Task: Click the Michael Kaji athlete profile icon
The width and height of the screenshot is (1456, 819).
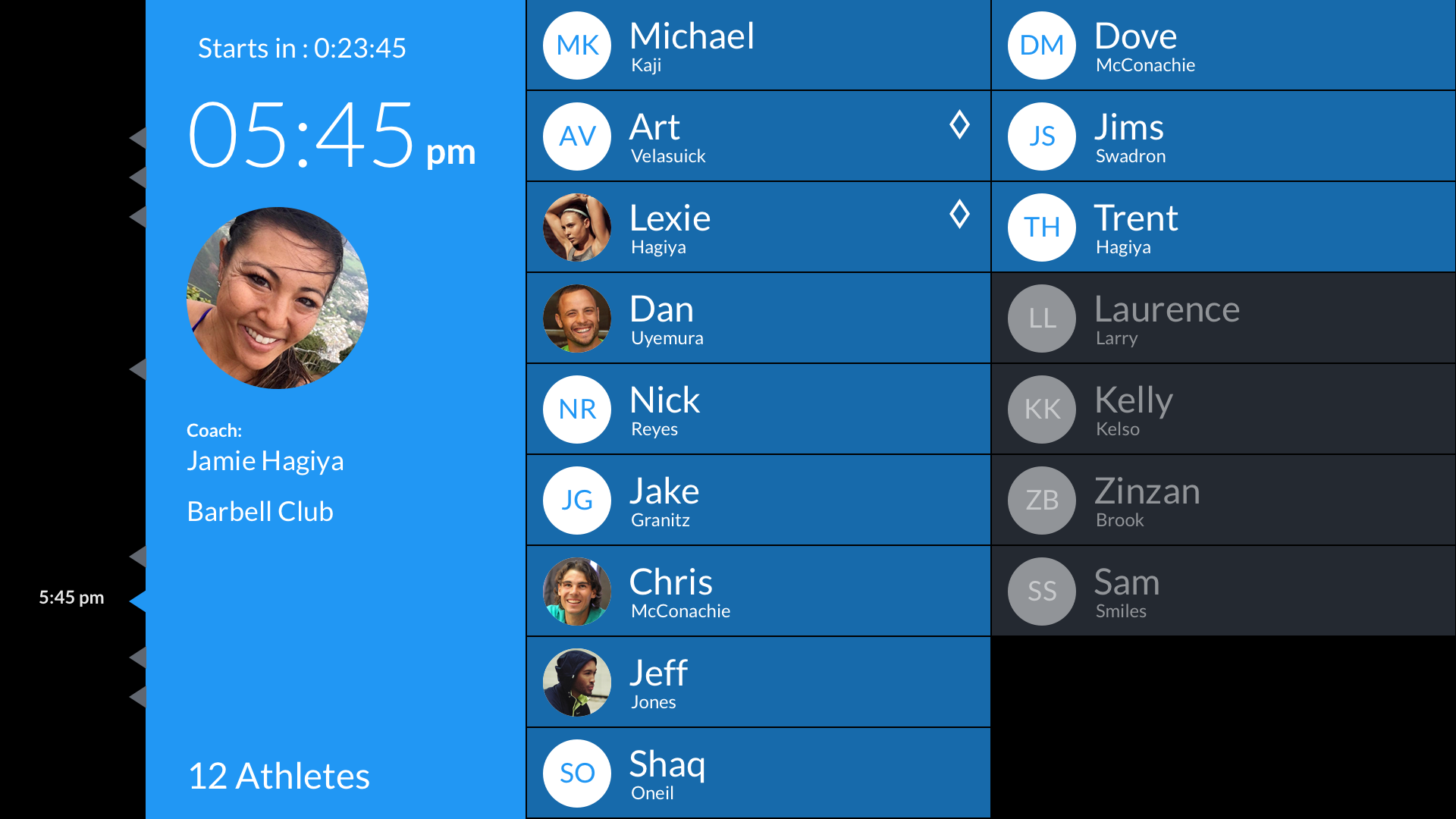Action: tap(576, 45)
